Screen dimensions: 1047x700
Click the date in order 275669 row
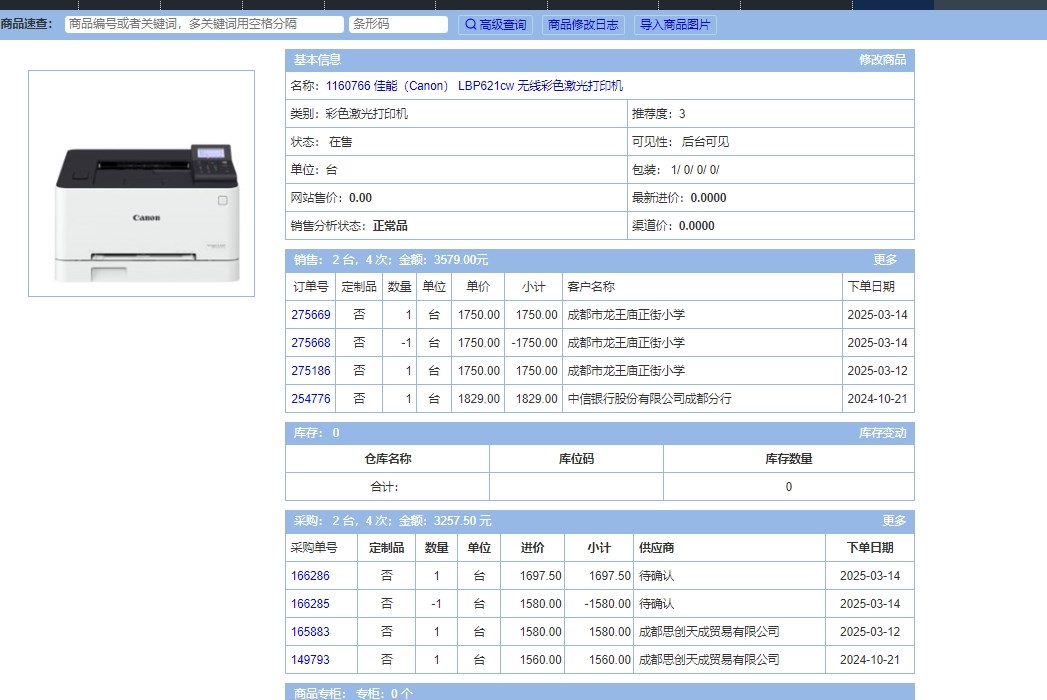click(x=877, y=315)
